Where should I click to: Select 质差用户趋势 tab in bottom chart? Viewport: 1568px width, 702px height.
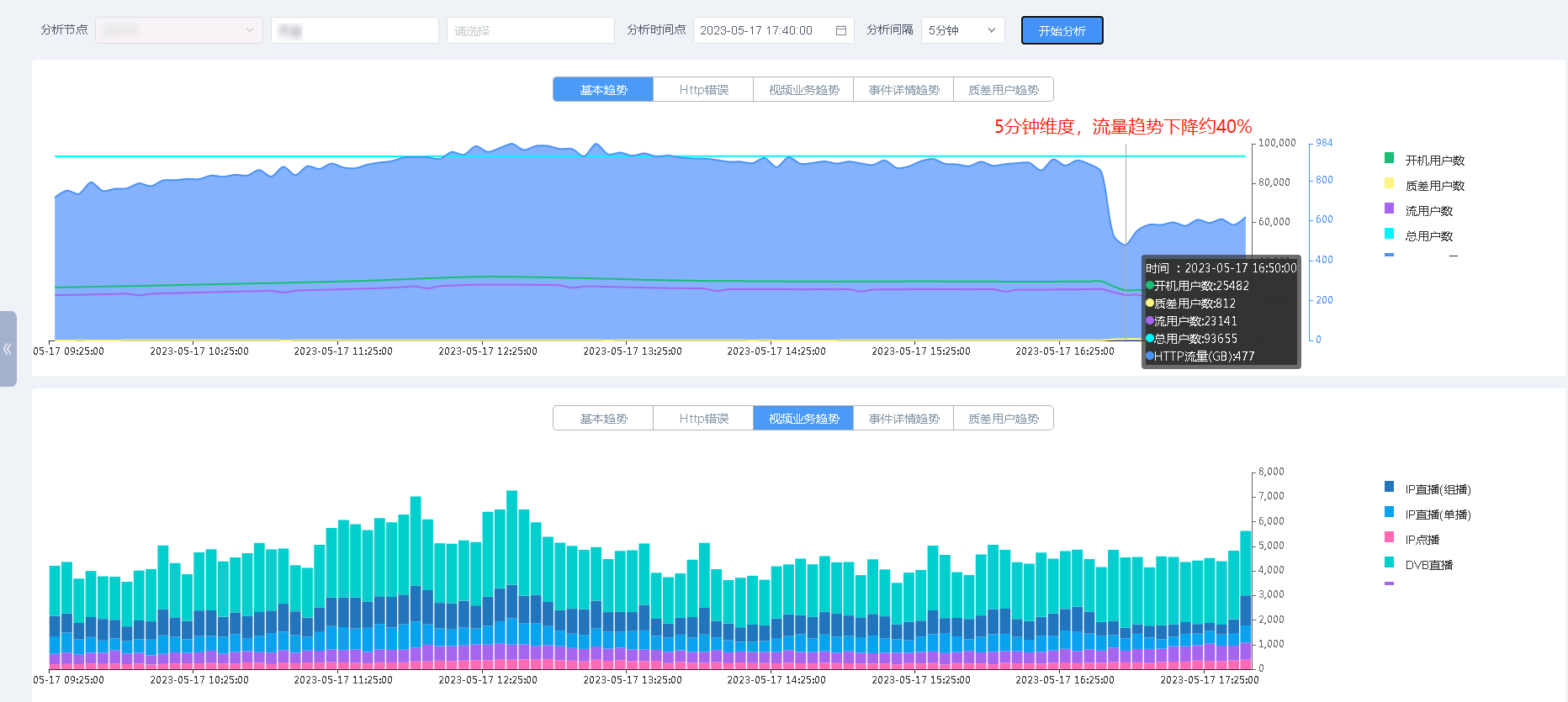click(x=1003, y=419)
